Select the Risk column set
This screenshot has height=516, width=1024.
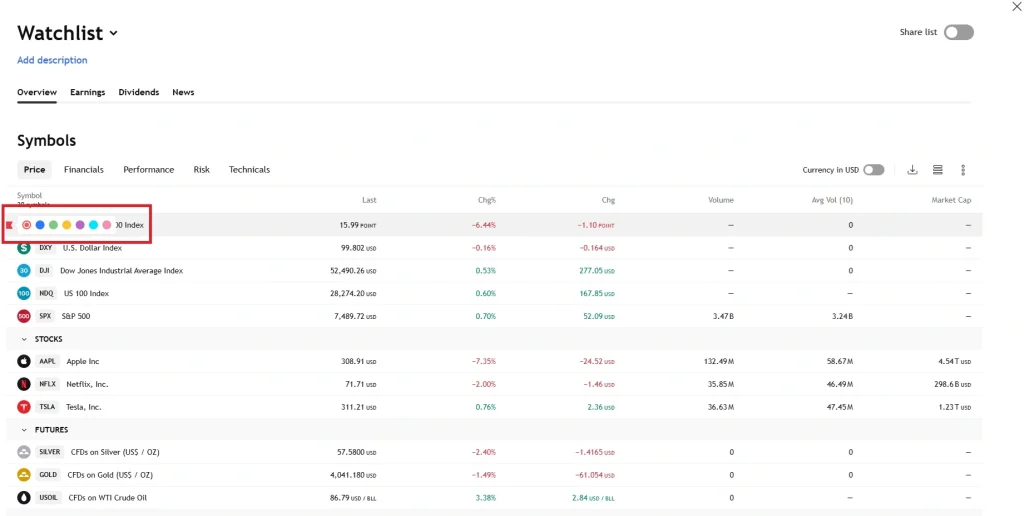click(202, 170)
